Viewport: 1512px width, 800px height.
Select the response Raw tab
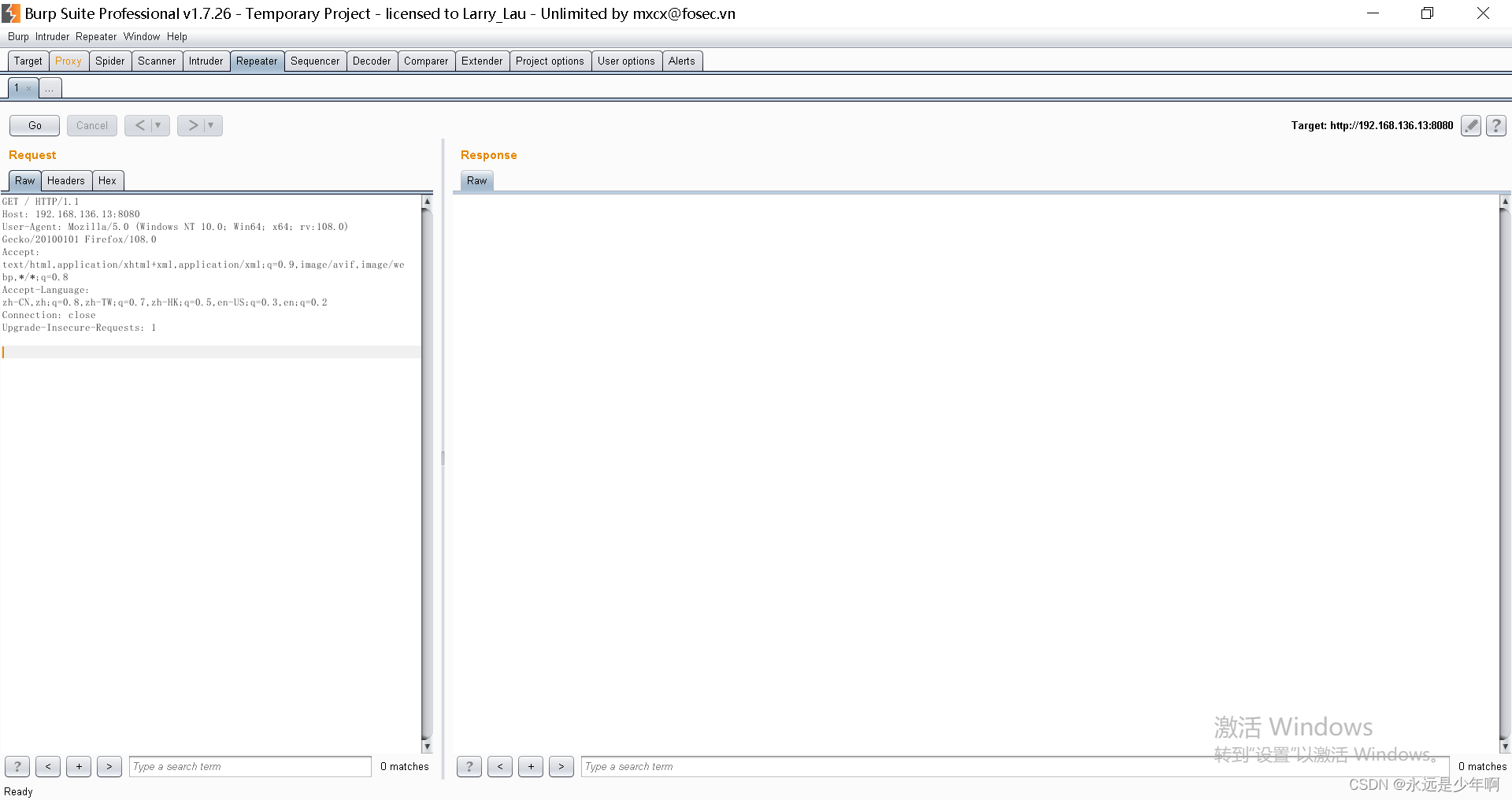click(477, 181)
